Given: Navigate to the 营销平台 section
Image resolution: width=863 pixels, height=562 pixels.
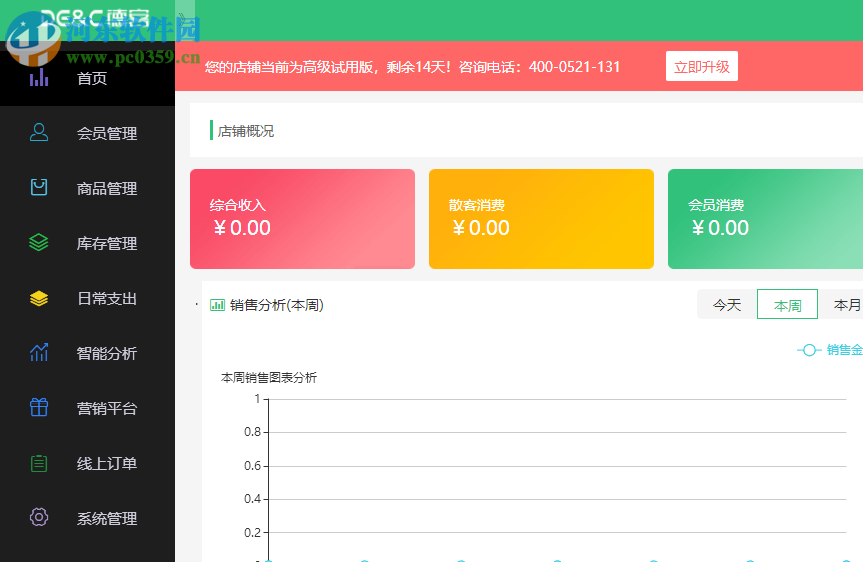Looking at the screenshot, I should (88, 408).
